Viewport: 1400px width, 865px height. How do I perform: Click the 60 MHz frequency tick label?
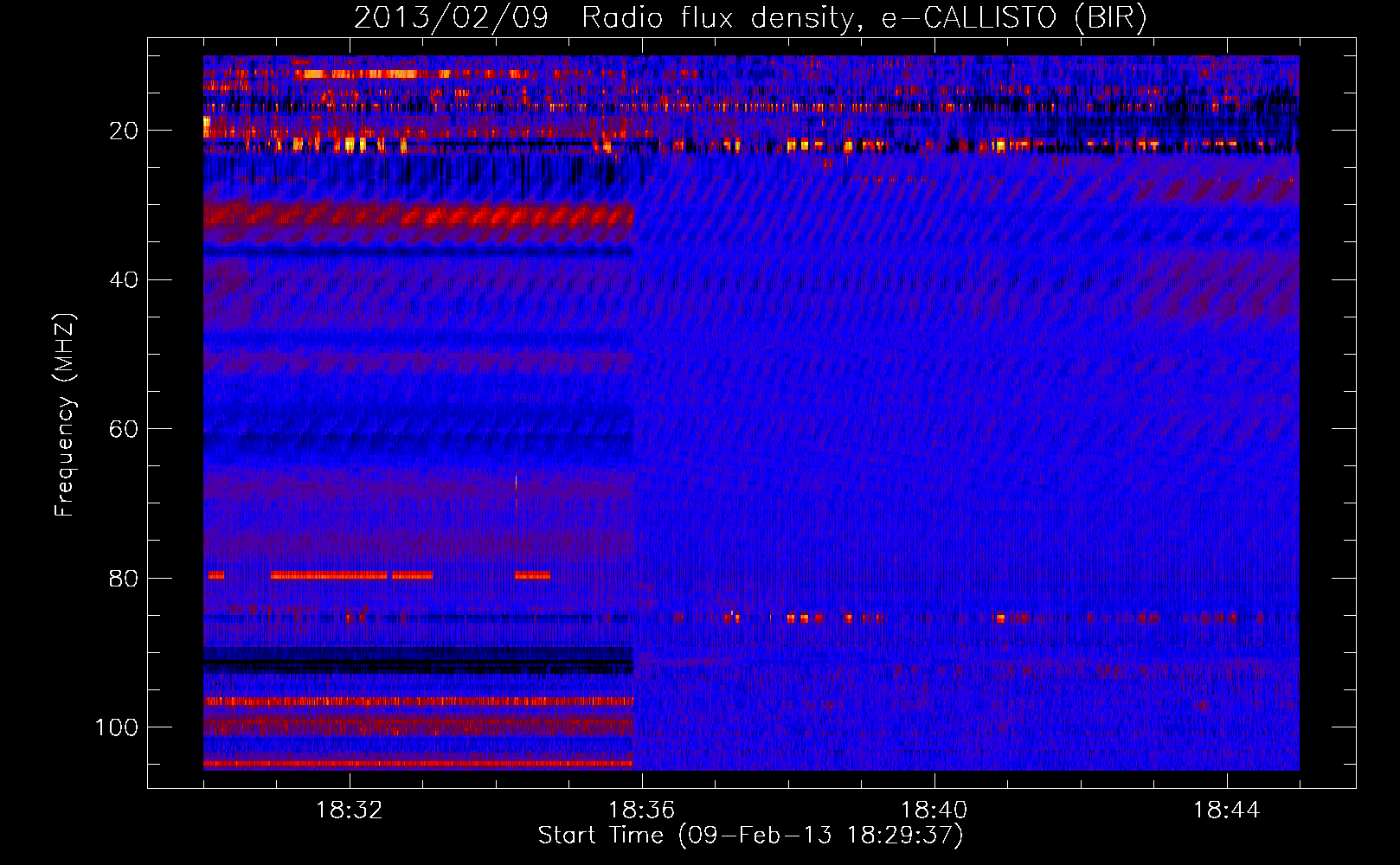pos(124,429)
